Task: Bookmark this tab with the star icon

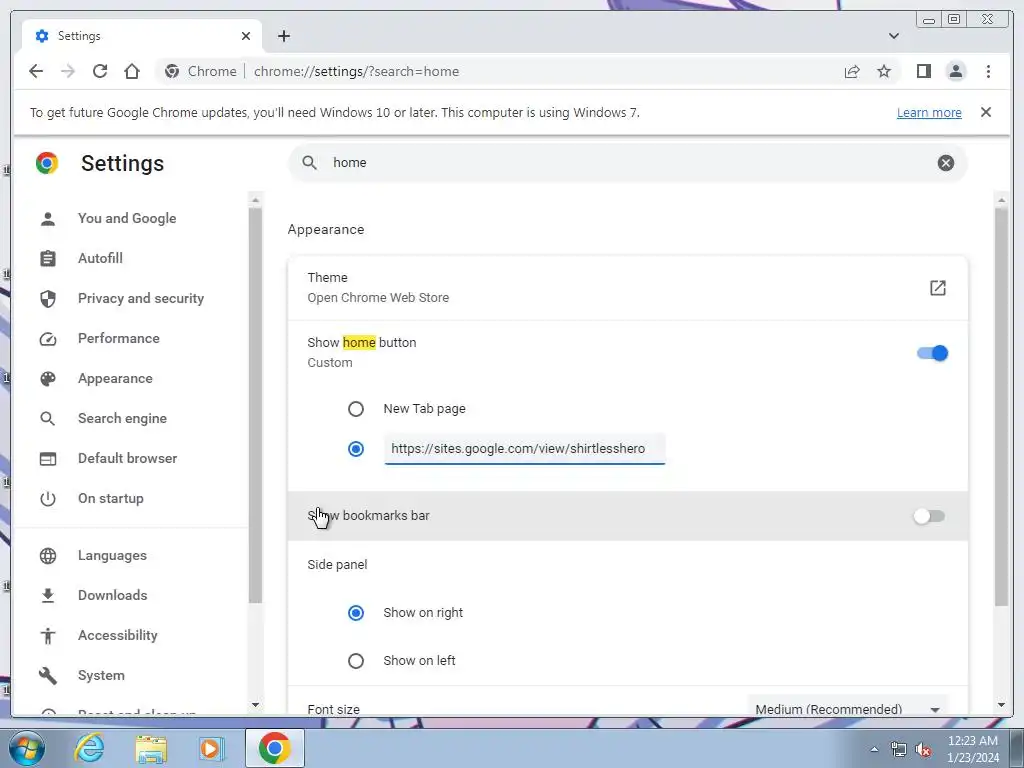Action: pos(884,71)
